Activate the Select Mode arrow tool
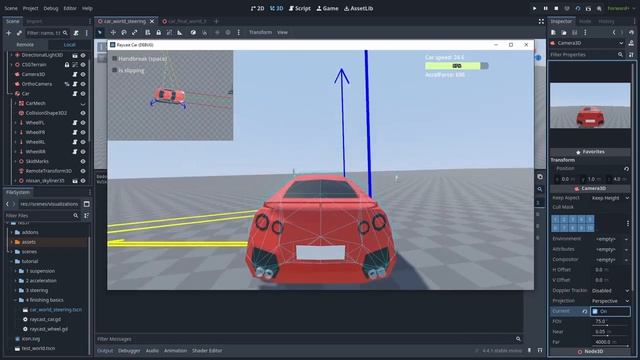 (x=100, y=32)
